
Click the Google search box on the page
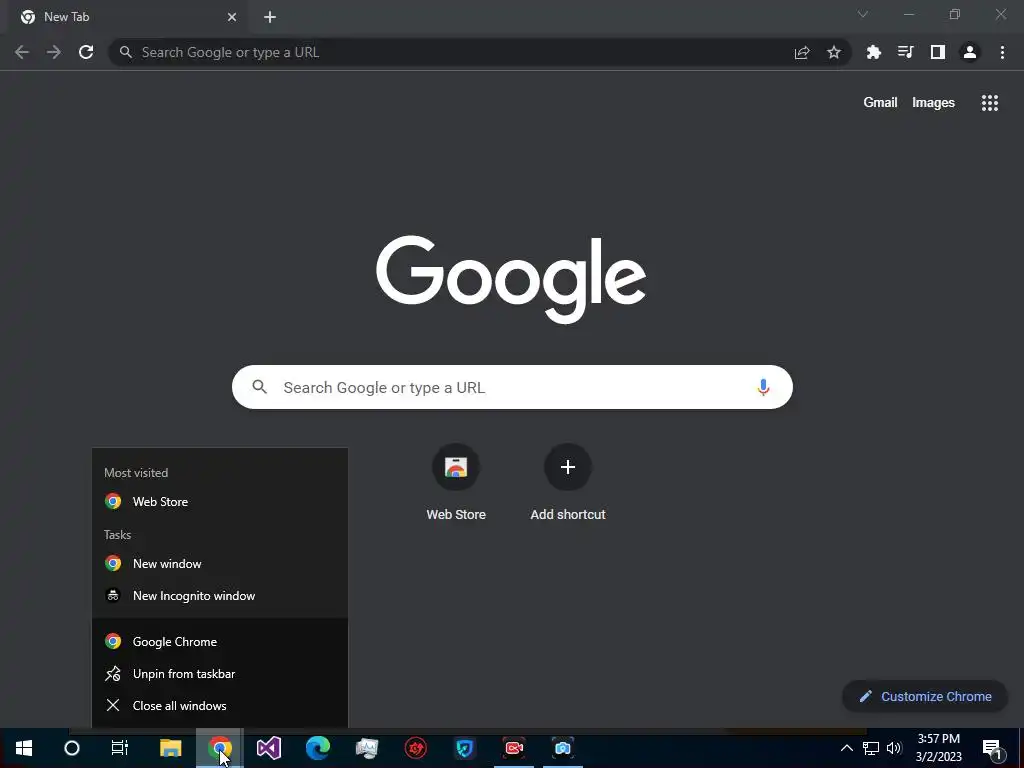(513, 387)
